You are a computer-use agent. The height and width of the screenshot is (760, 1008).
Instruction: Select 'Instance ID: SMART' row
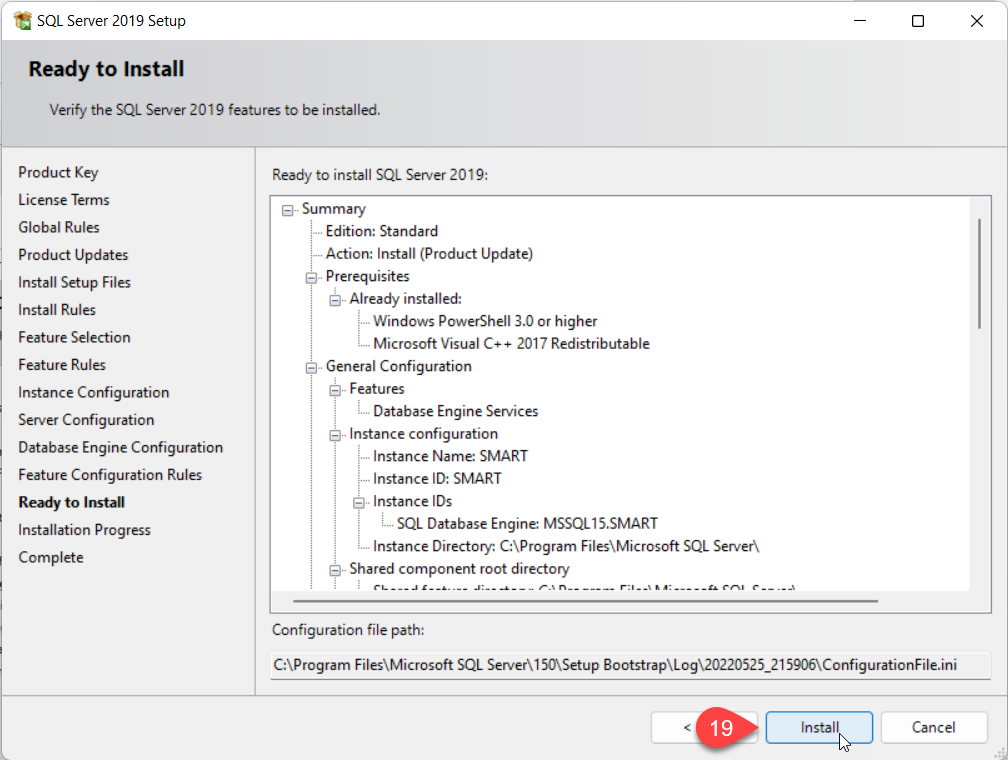pyautogui.click(x=437, y=479)
